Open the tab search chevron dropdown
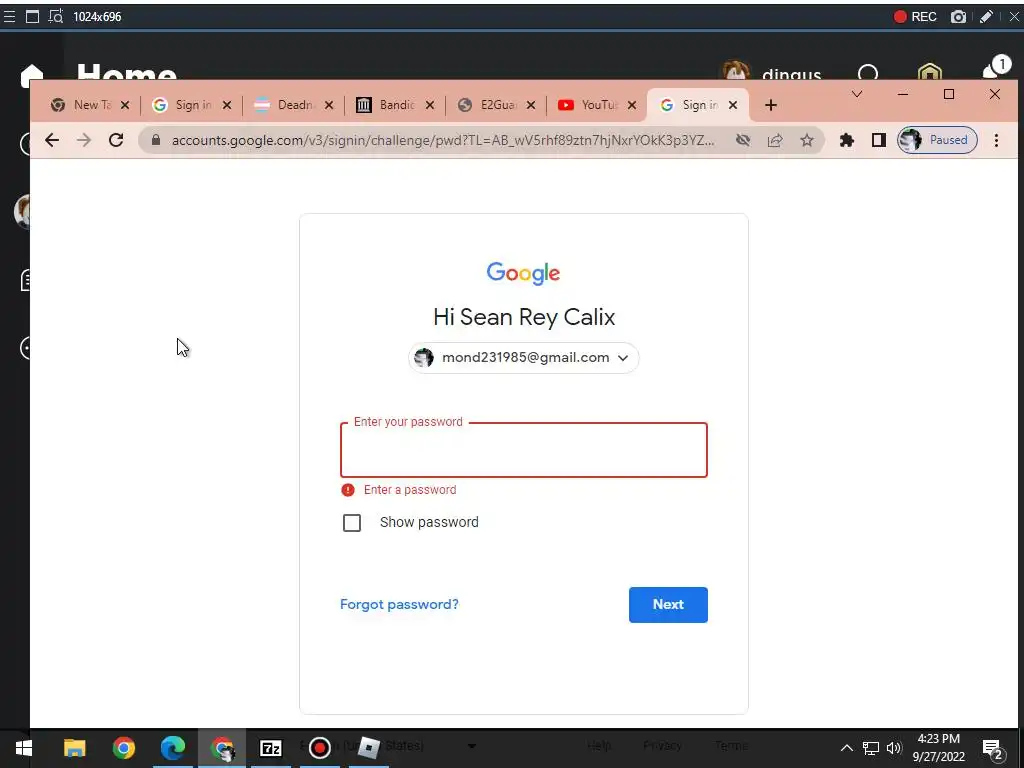 (857, 94)
